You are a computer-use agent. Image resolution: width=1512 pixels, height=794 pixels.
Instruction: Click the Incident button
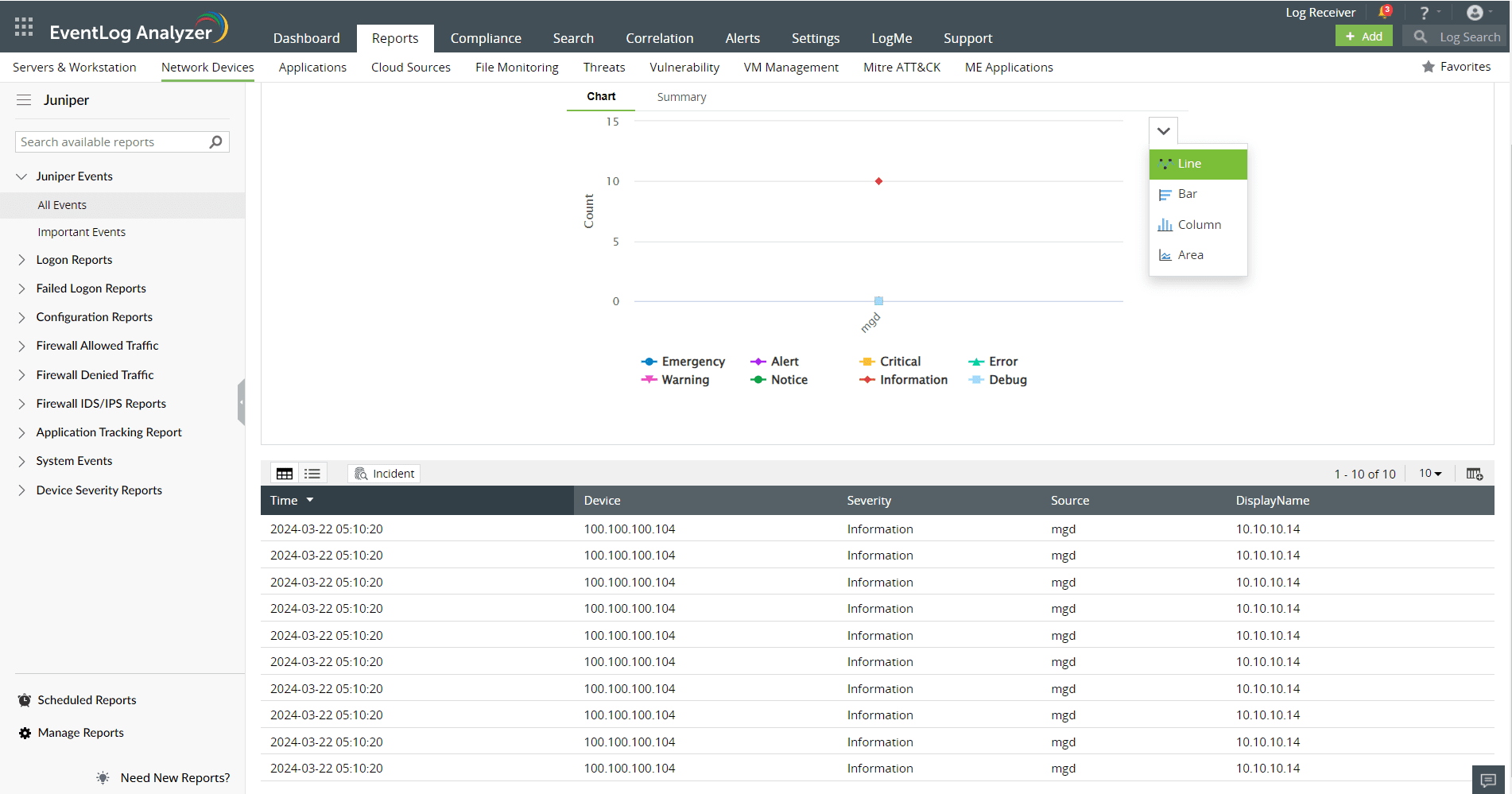pos(384,474)
